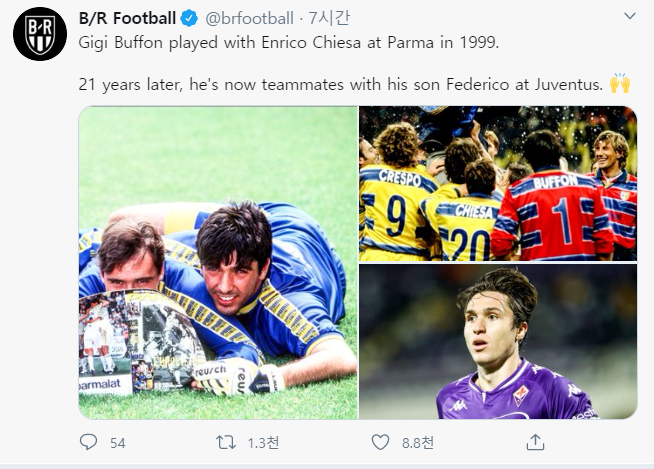
Task: Open the photo of players lying on grass
Action: pyautogui.click(x=218, y=262)
